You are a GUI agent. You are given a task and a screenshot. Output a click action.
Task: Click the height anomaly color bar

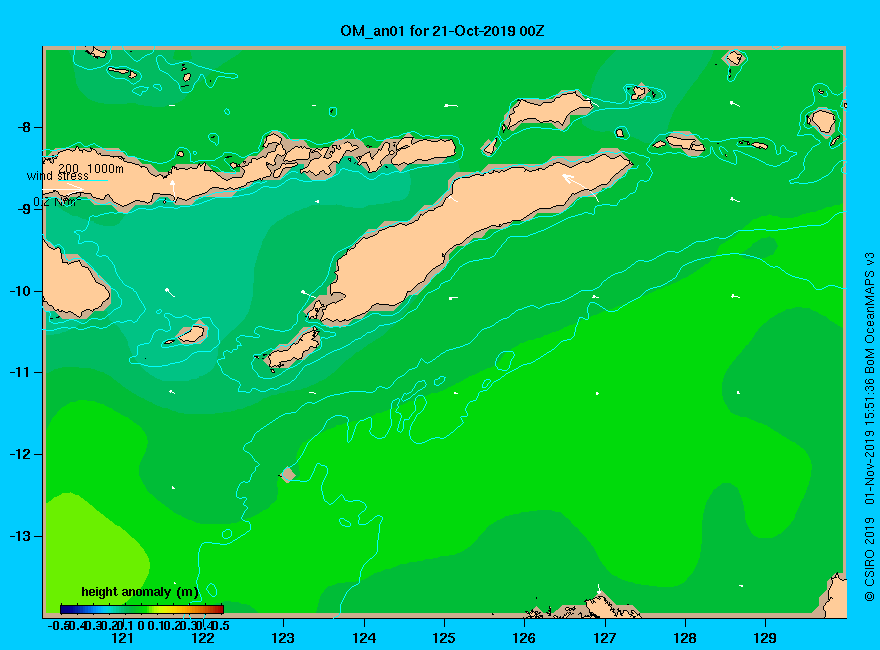[142, 609]
